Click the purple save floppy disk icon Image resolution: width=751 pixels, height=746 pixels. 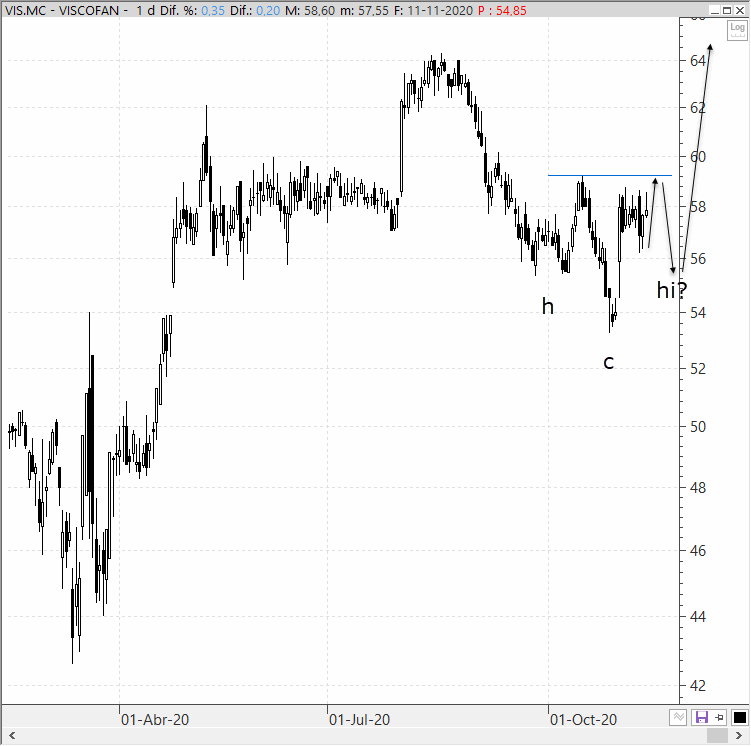coord(702,717)
